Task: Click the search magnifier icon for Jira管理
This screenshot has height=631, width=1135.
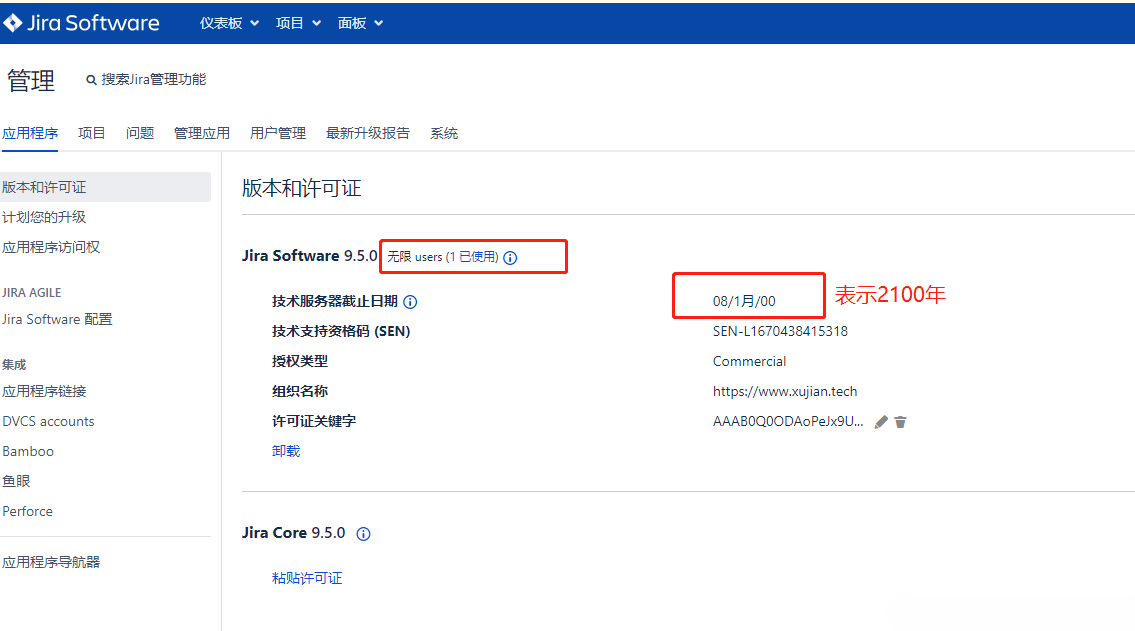Action: pyautogui.click(x=91, y=80)
